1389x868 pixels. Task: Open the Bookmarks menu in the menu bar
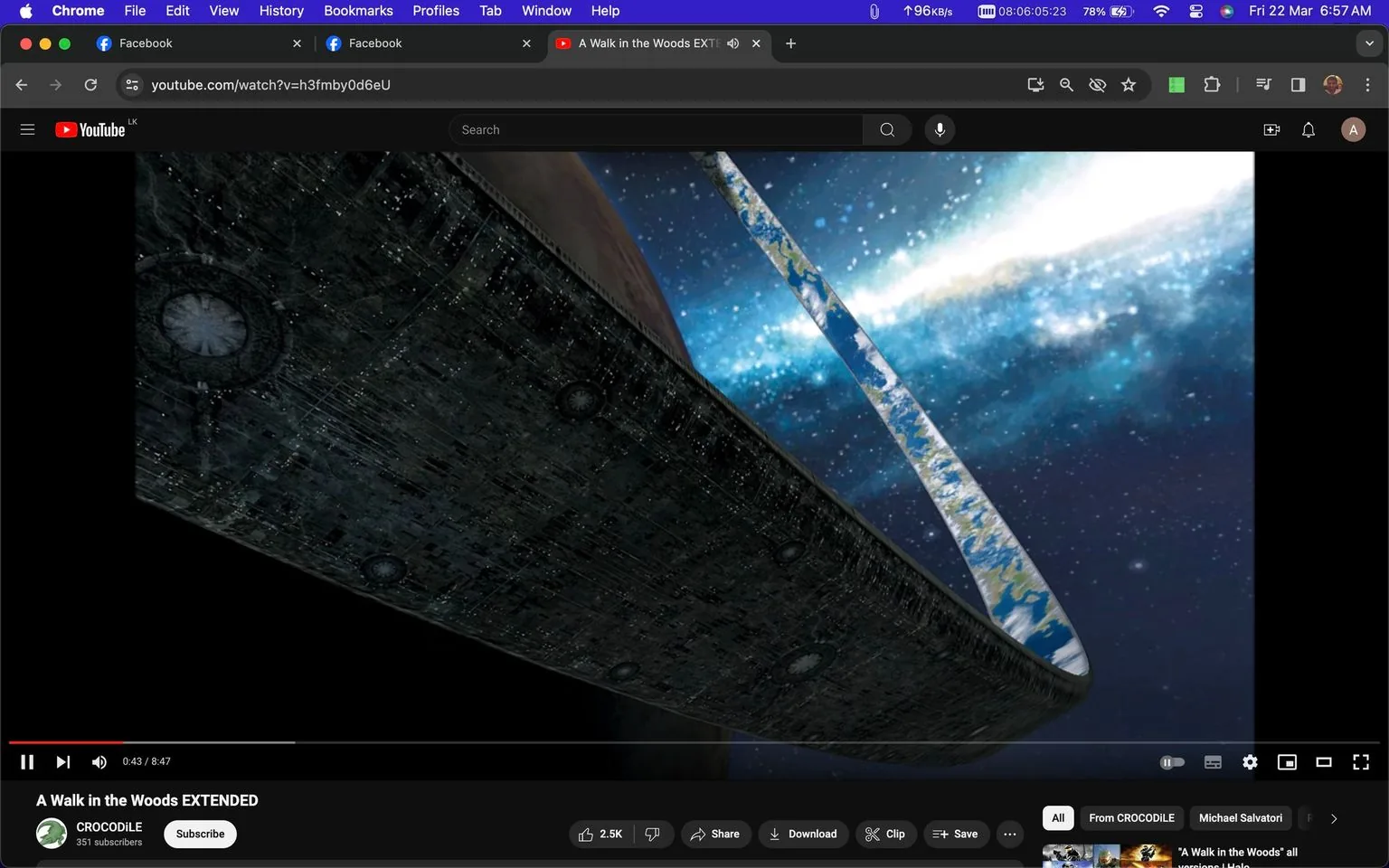357,10
